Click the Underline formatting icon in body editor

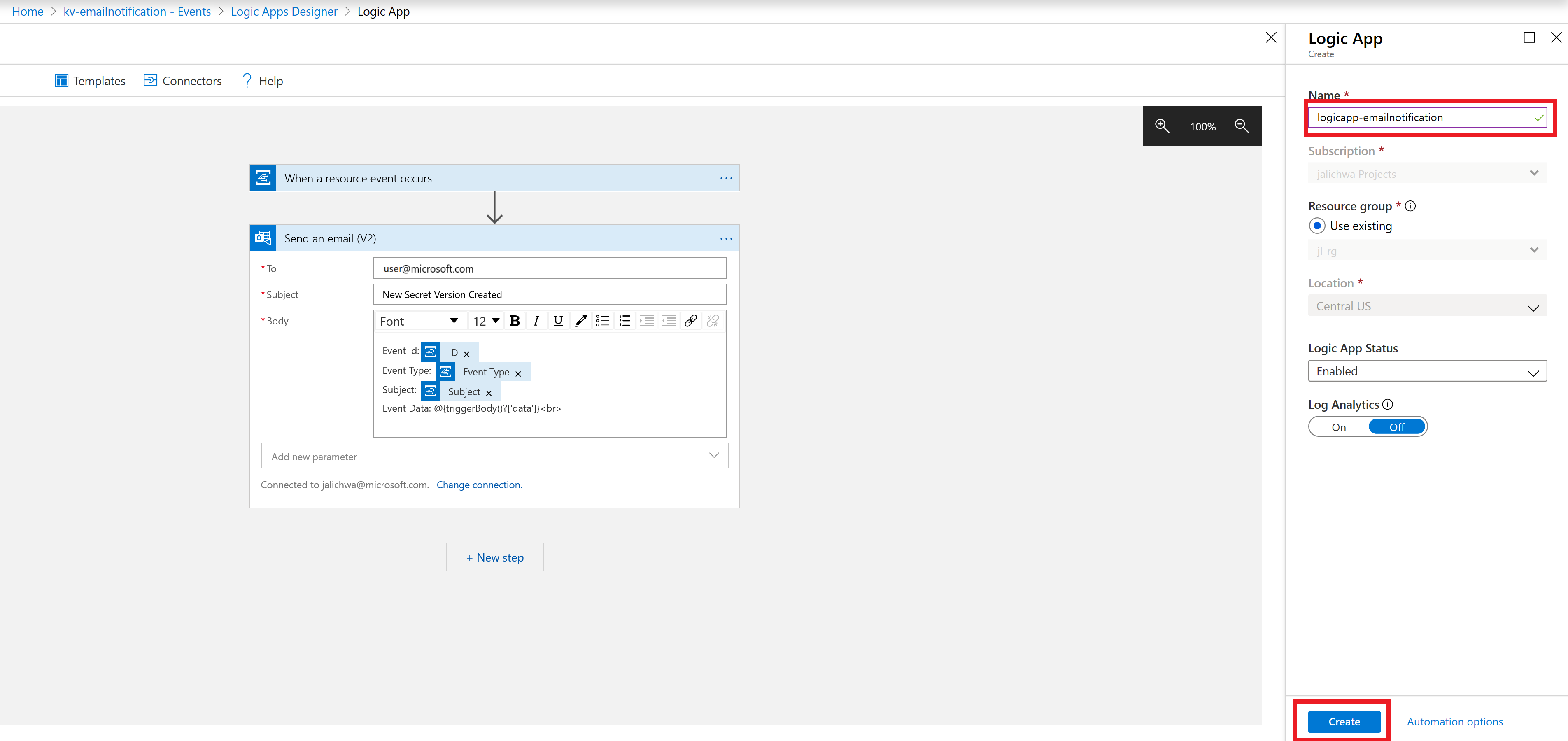[x=558, y=321]
